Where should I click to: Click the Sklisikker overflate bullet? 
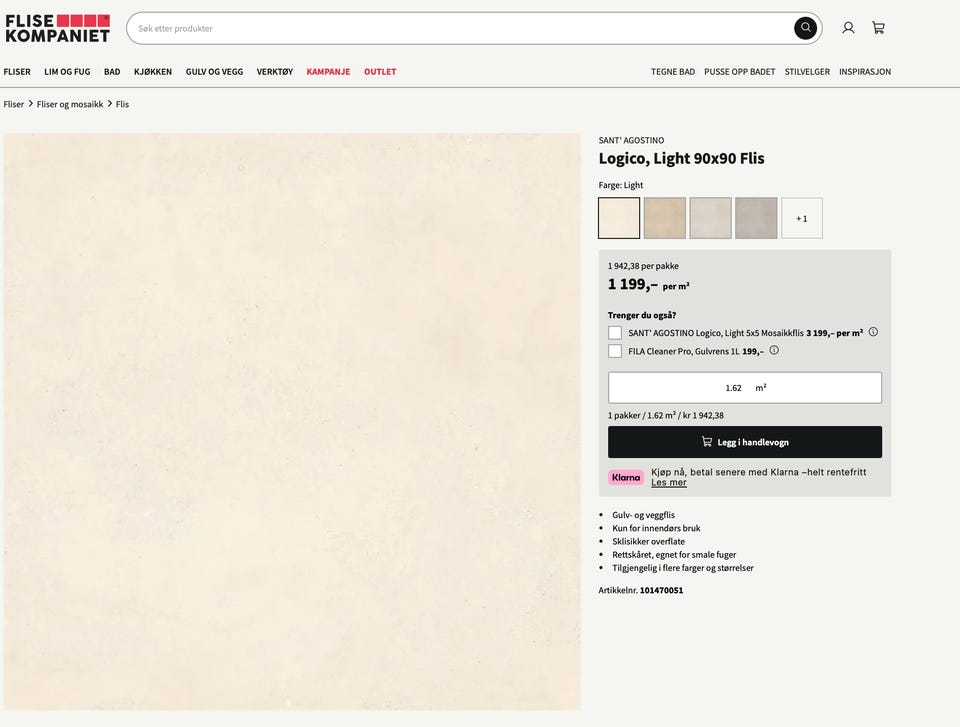(x=648, y=541)
